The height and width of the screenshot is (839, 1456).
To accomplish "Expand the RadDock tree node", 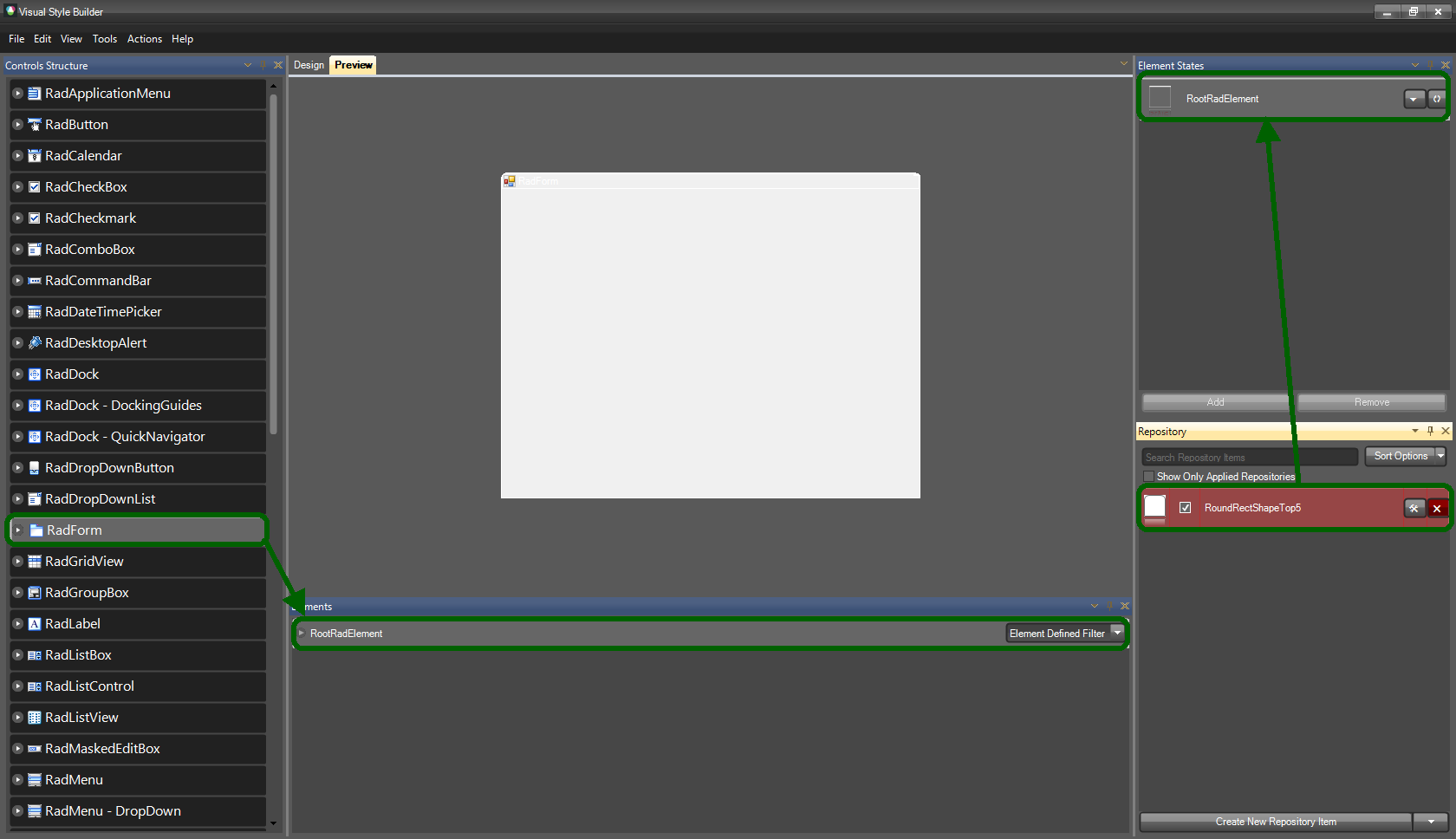I will pyautogui.click(x=17, y=374).
